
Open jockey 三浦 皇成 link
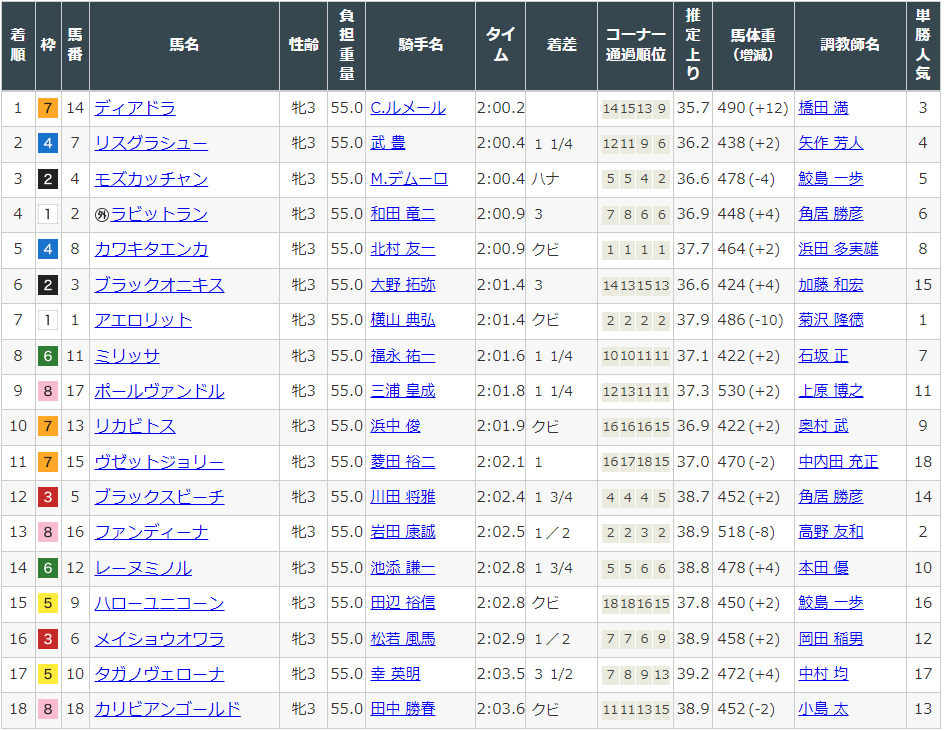(403, 390)
